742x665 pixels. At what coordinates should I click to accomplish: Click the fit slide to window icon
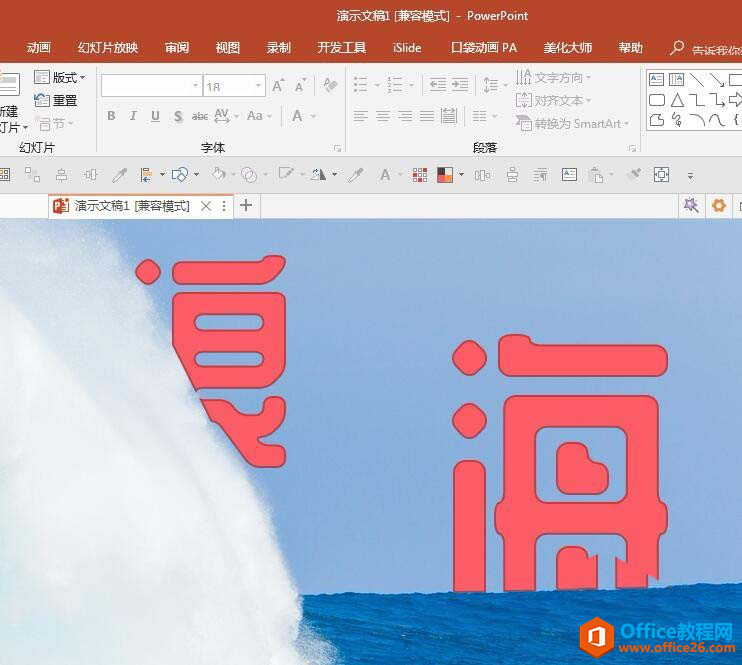(661, 175)
